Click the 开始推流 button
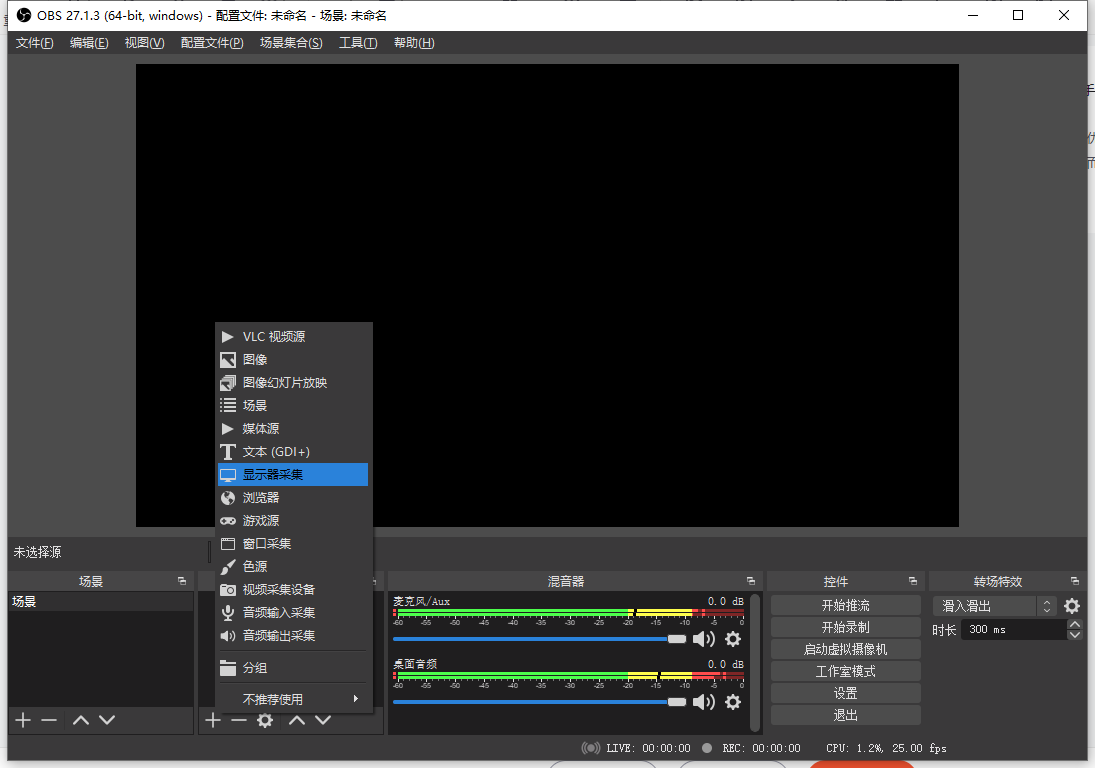Image resolution: width=1095 pixels, height=768 pixels. point(844,604)
